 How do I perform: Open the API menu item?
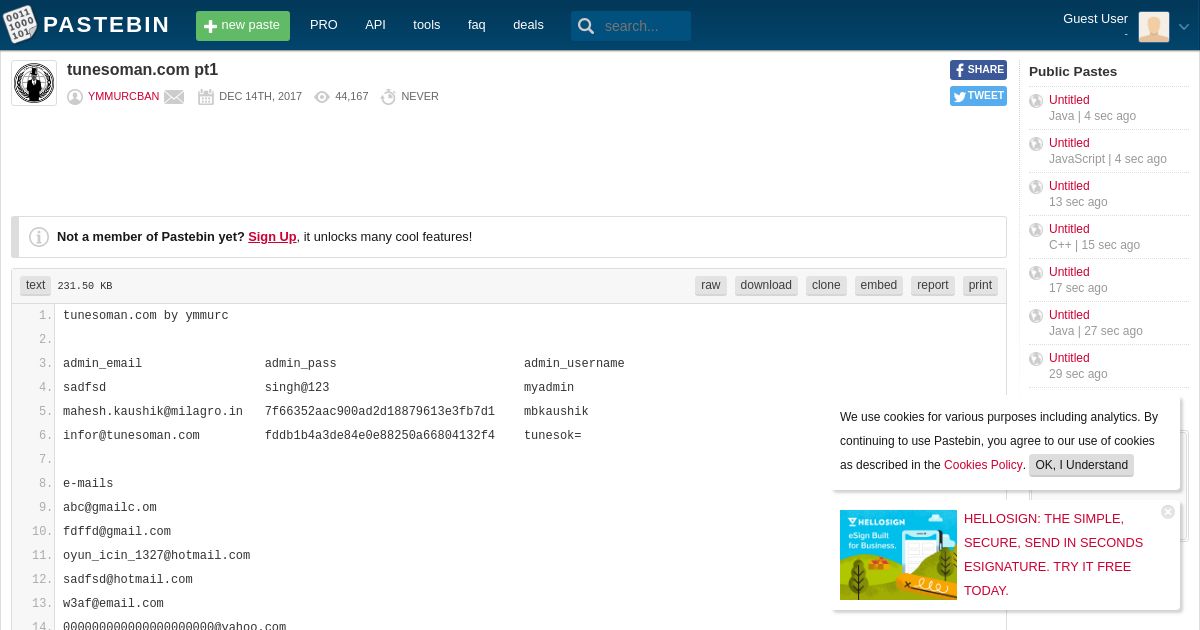click(375, 25)
